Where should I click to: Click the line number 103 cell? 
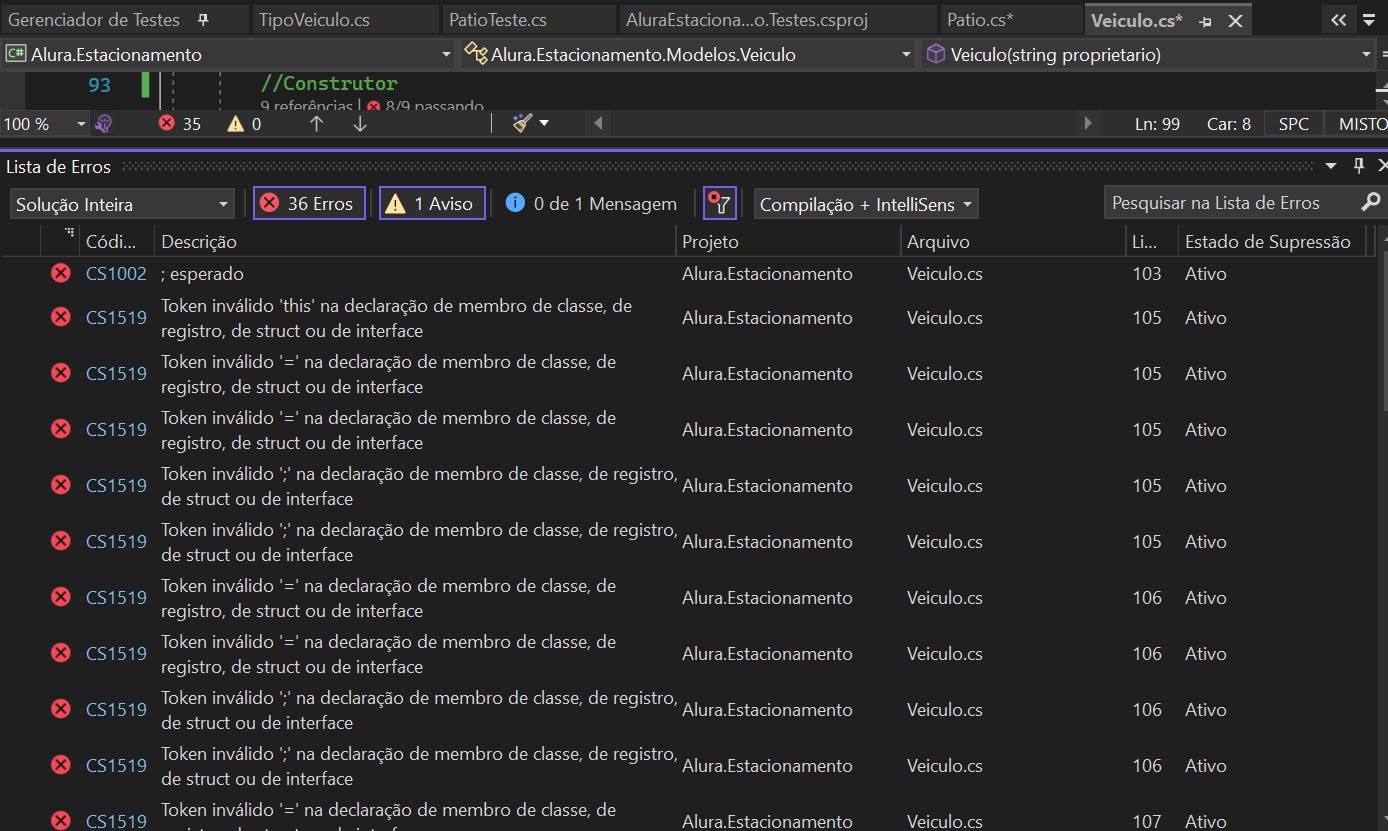(1147, 273)
